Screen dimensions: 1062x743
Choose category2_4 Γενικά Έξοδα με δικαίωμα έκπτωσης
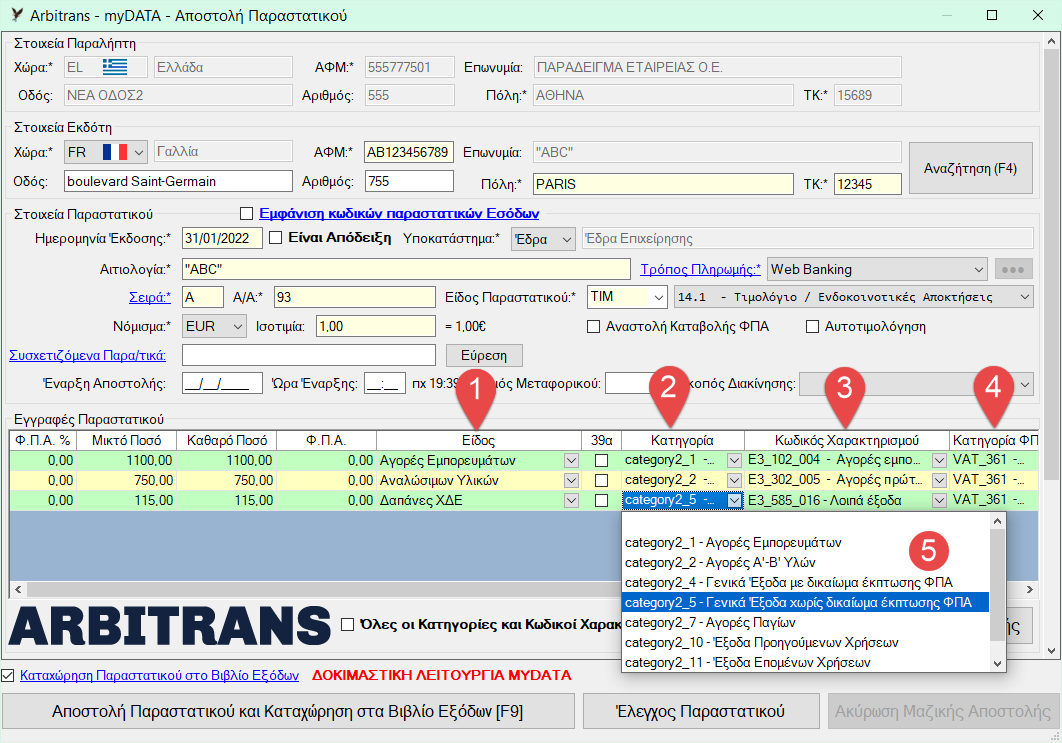pos(805,582)
